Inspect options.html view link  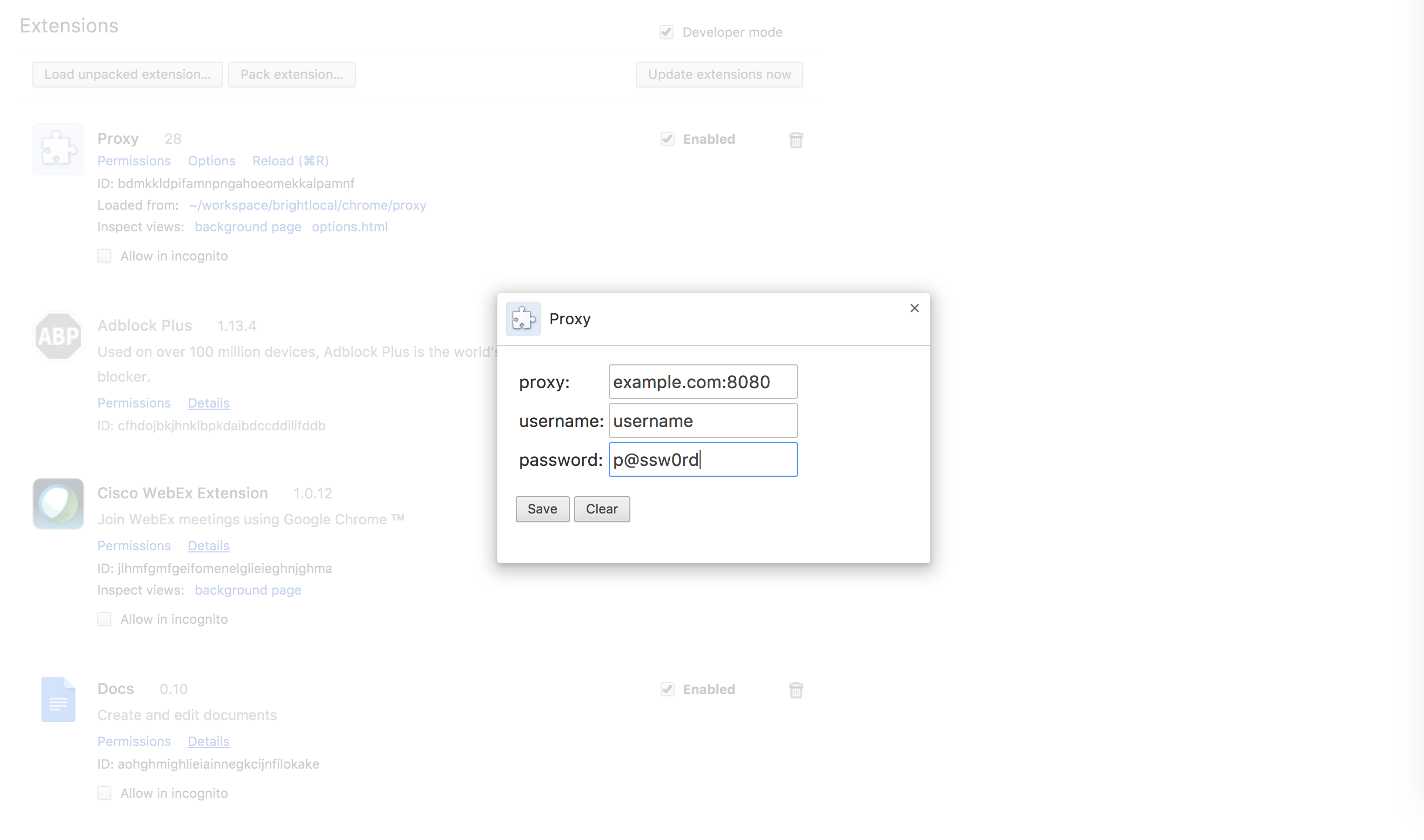(x=349, y=227)
